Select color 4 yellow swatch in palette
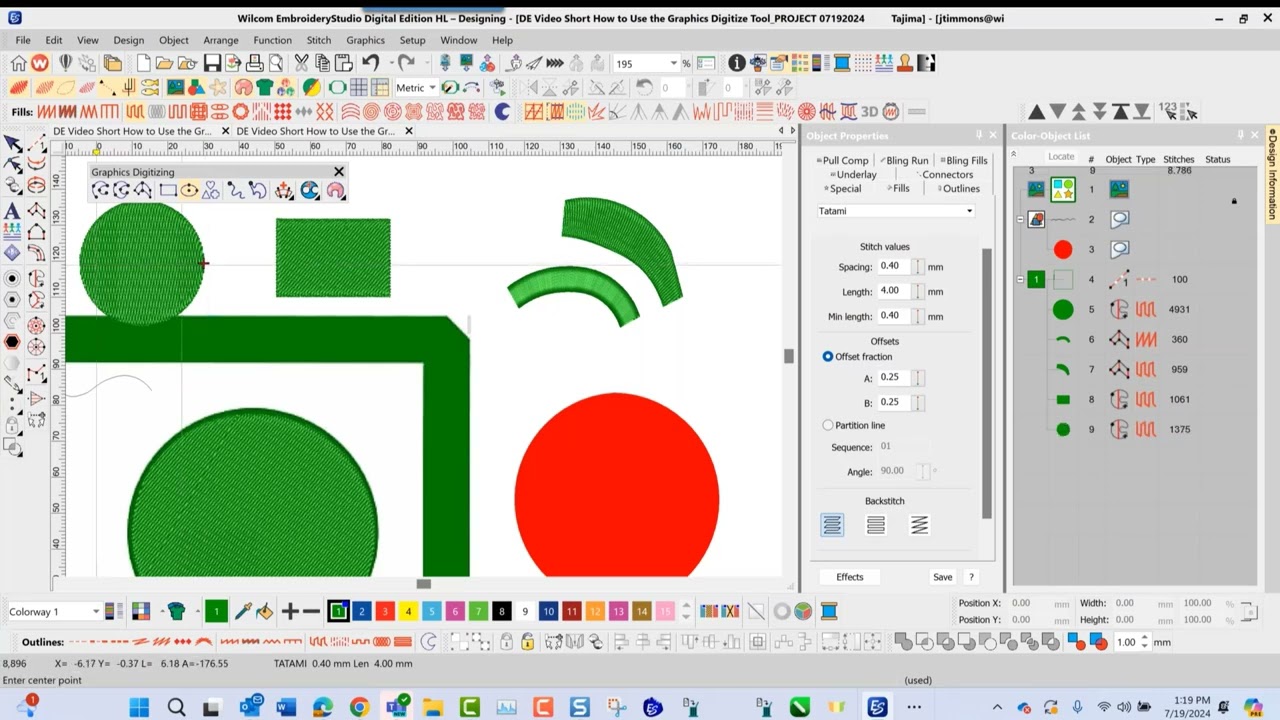 [408, 611]
